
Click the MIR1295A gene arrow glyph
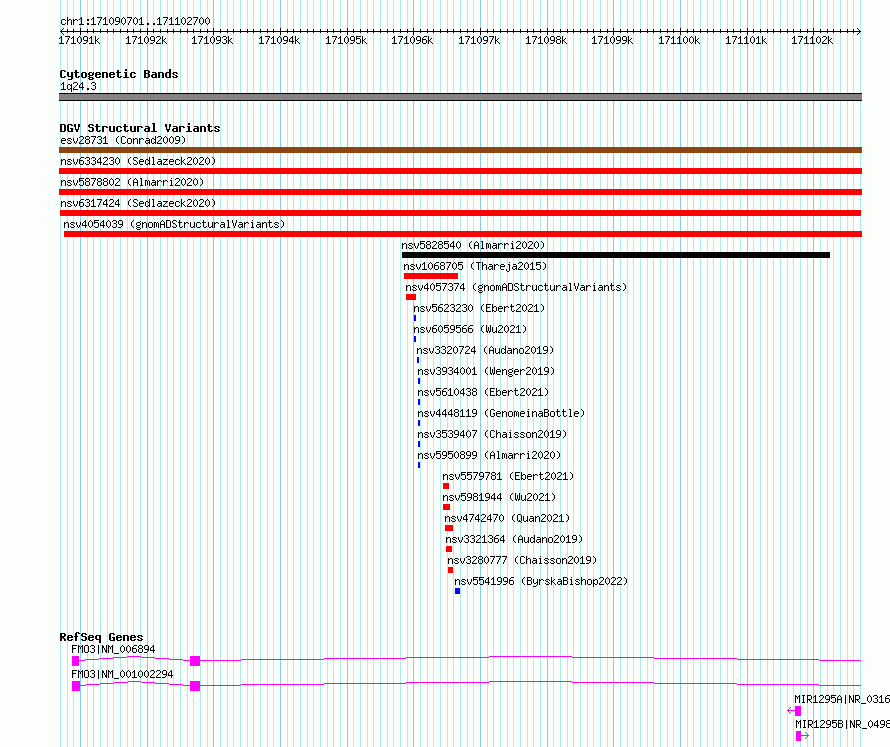point(794,711)
